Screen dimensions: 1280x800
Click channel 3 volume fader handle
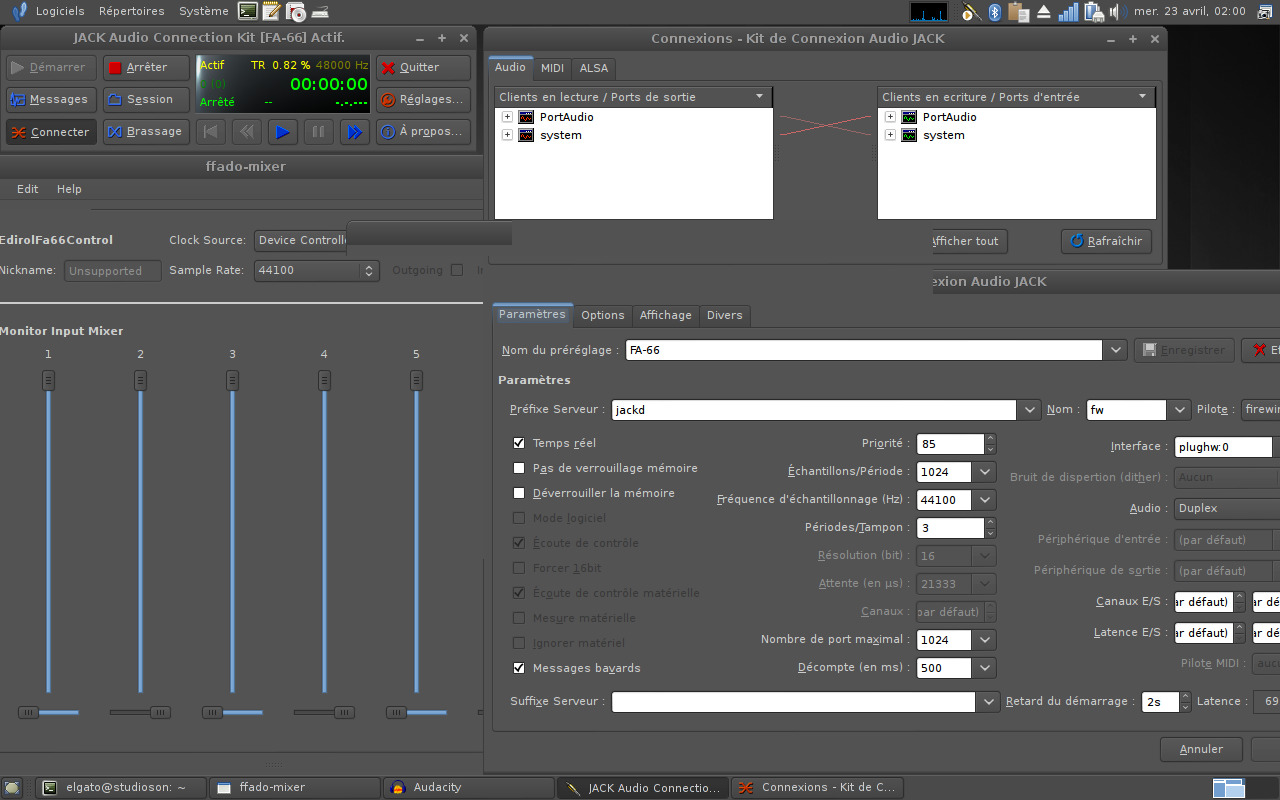tap(232, 380)
